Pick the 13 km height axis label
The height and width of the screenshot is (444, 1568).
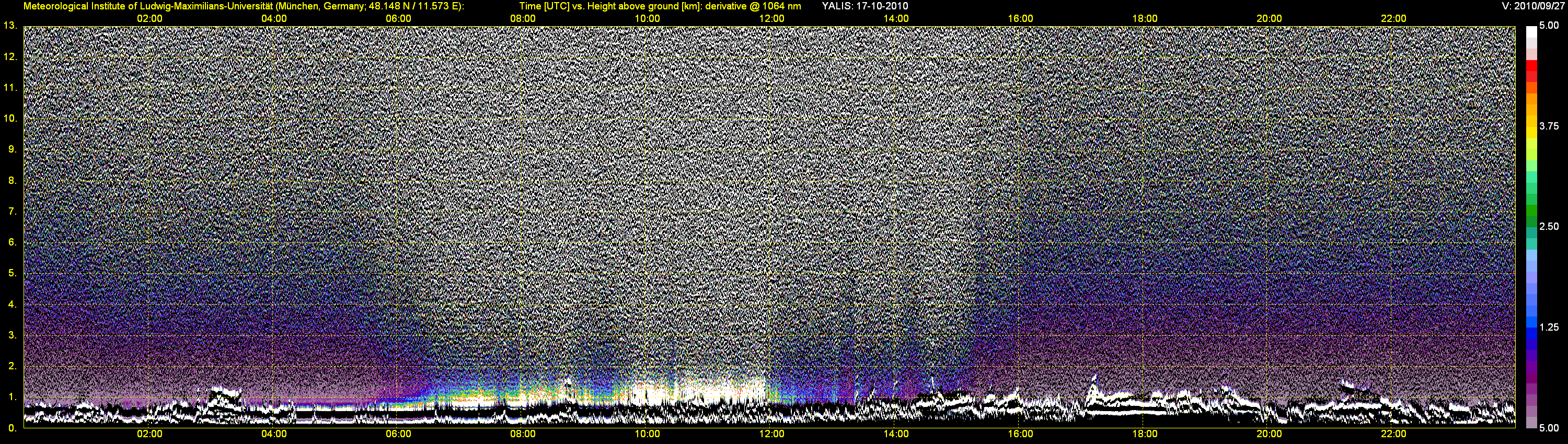(x=10, y=26)
